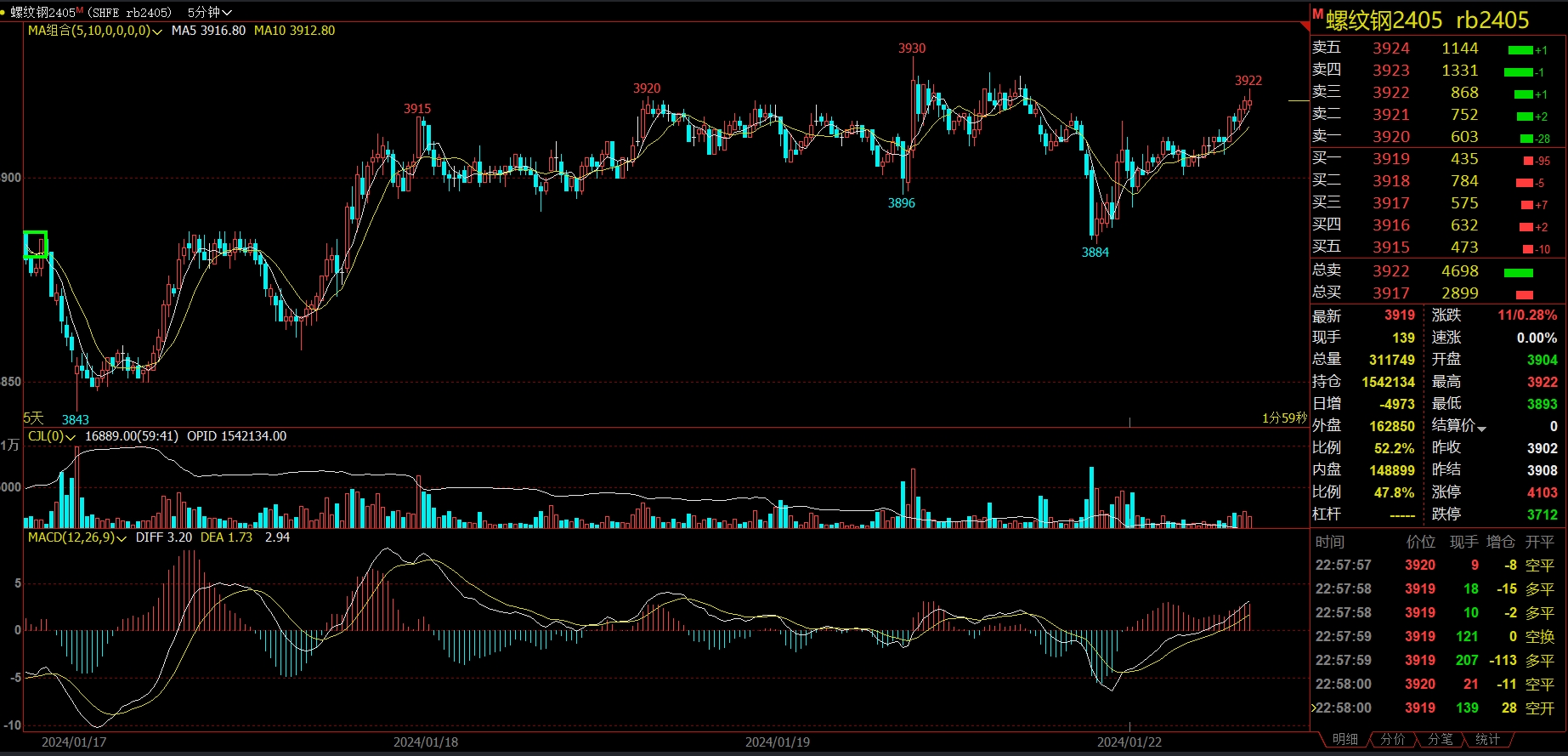Image resolution: width=1568 pixels, height=756 pixels.
Task: Click the 外盘 value 162850
Action: pyautogui.click(x=1392, y=427)
